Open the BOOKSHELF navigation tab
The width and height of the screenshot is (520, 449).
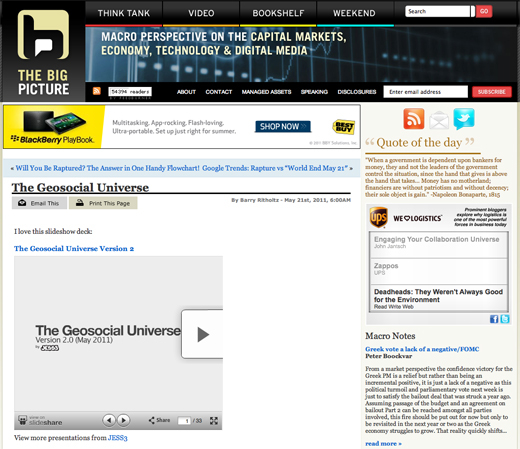(278, 13)
